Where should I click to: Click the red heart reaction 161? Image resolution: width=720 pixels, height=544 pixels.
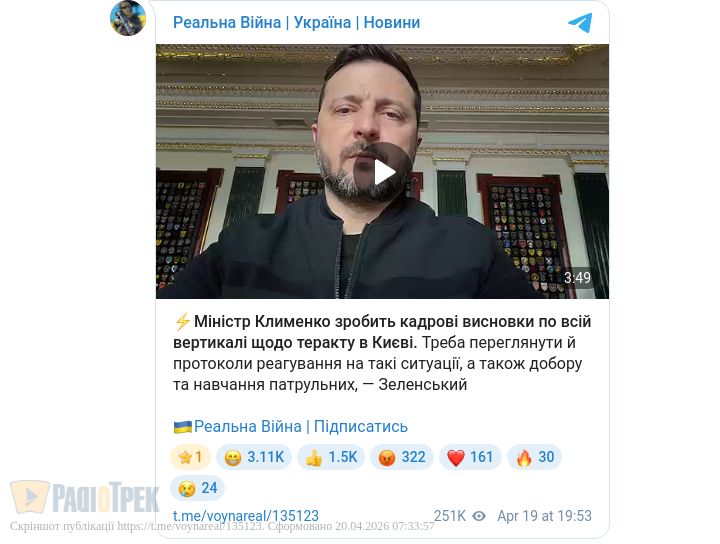(470, 457)
